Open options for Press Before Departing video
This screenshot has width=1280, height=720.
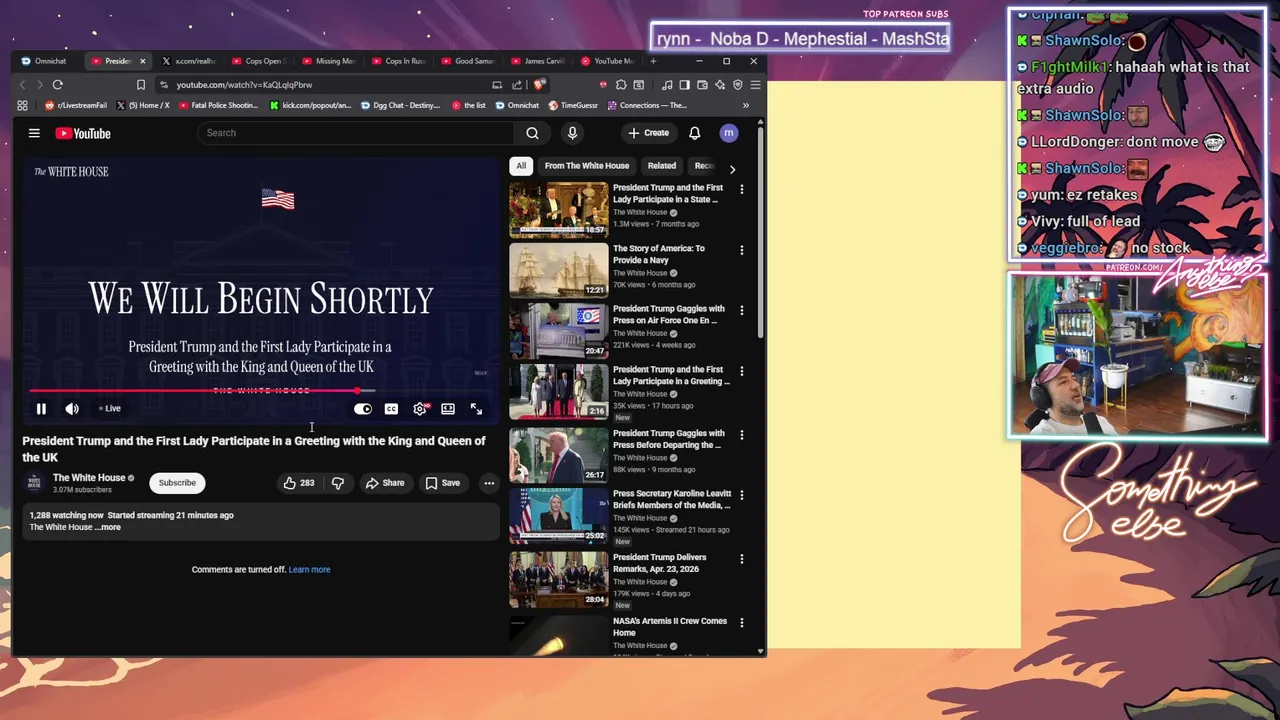742,435
